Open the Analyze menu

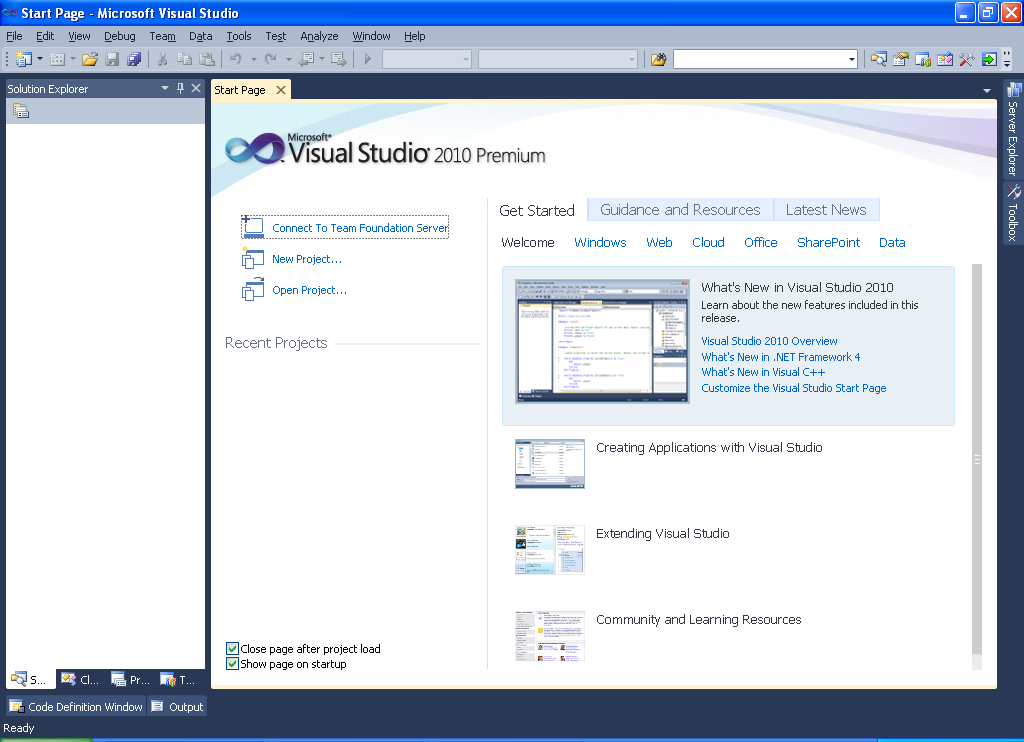(x=319, y=37)
